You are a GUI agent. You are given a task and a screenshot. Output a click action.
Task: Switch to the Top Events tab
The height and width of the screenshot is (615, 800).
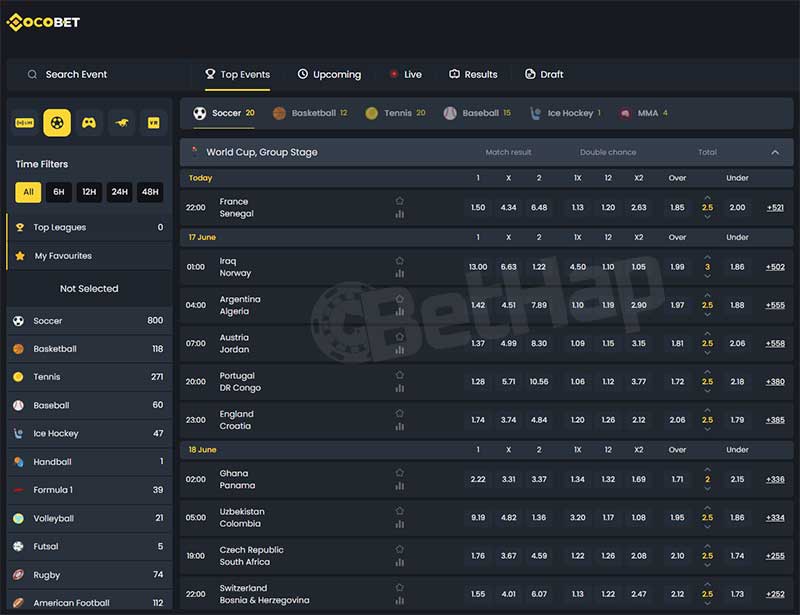click(237, 75)
